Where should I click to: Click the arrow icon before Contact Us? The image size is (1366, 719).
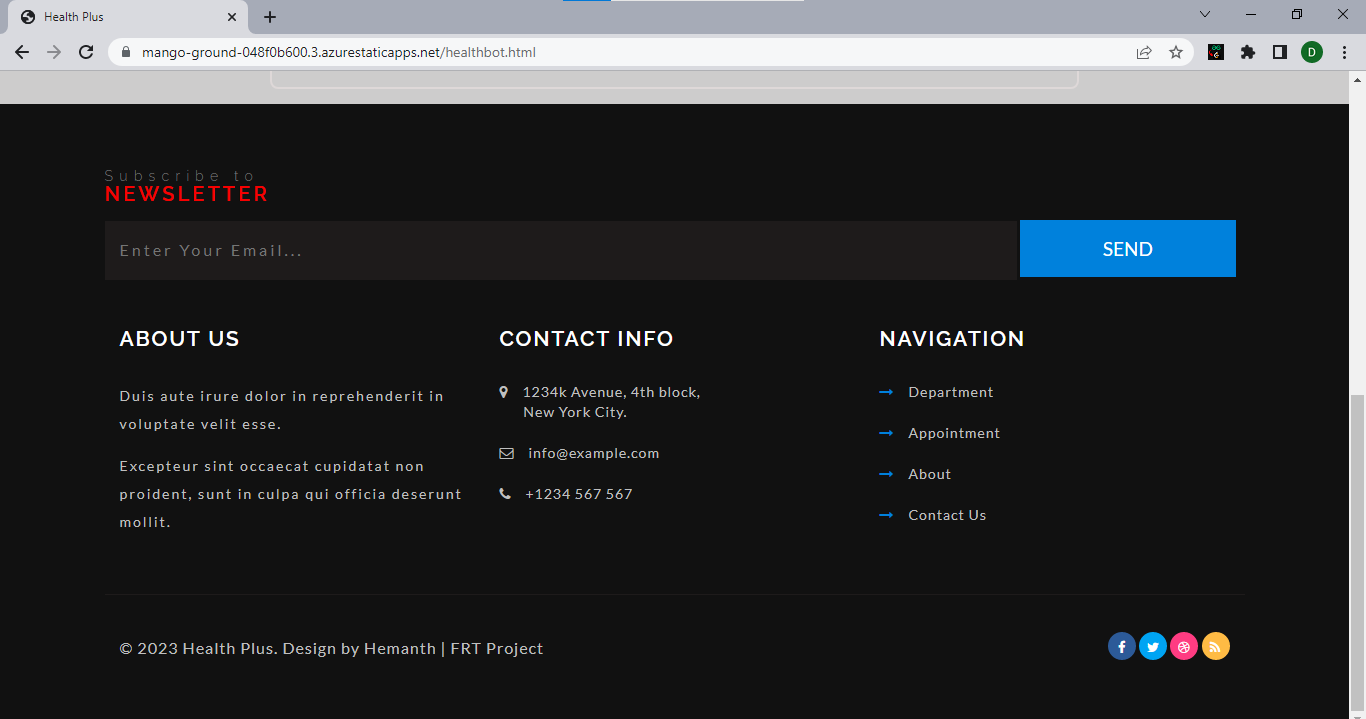point(887,515)
